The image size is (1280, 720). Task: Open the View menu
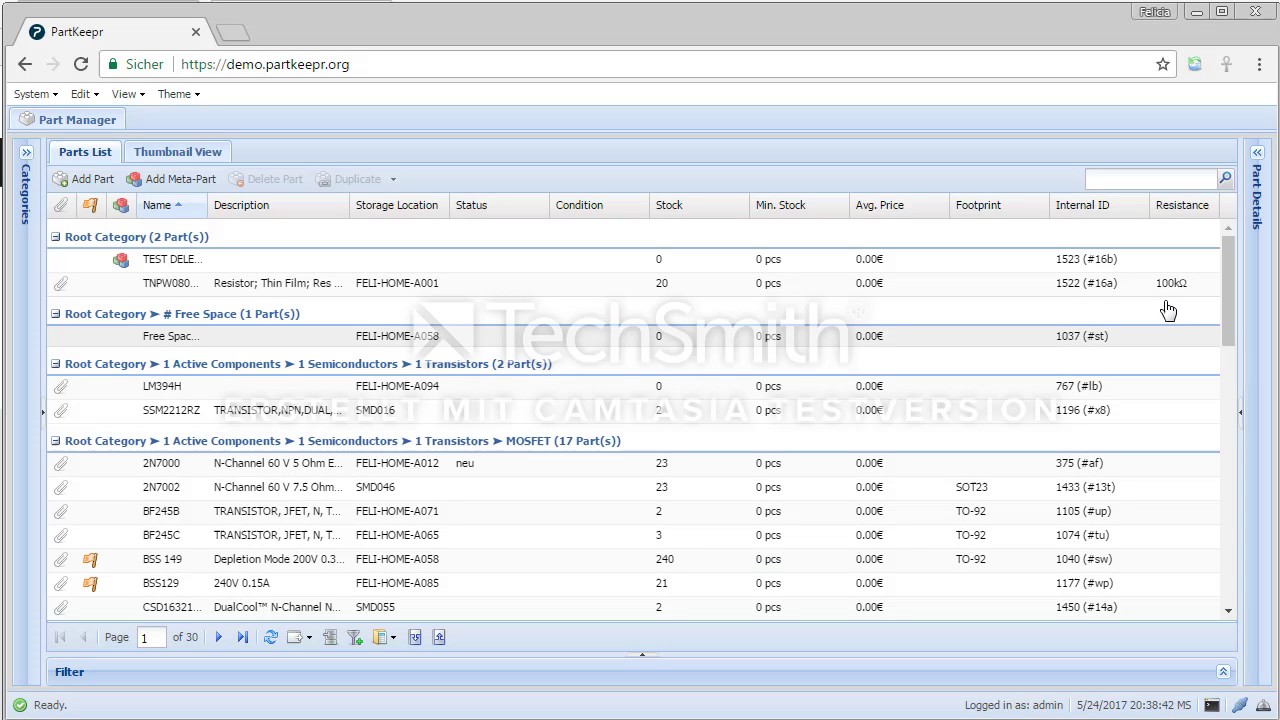tap(128, 94)
